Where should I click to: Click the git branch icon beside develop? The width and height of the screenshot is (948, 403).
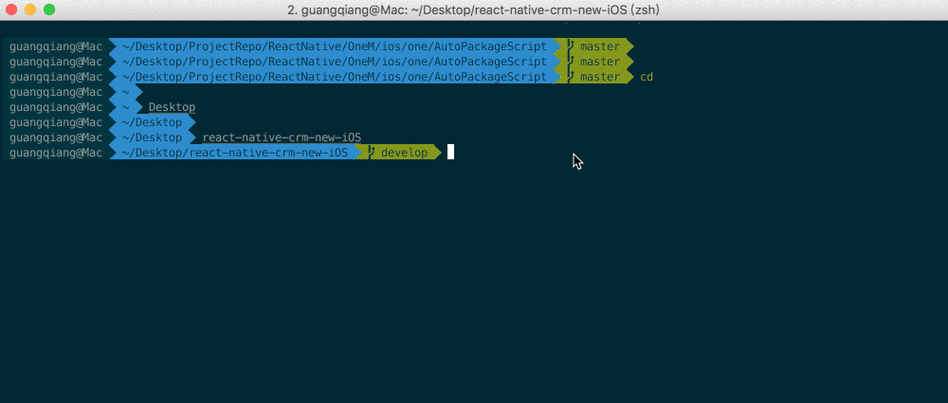coord(372,152)
